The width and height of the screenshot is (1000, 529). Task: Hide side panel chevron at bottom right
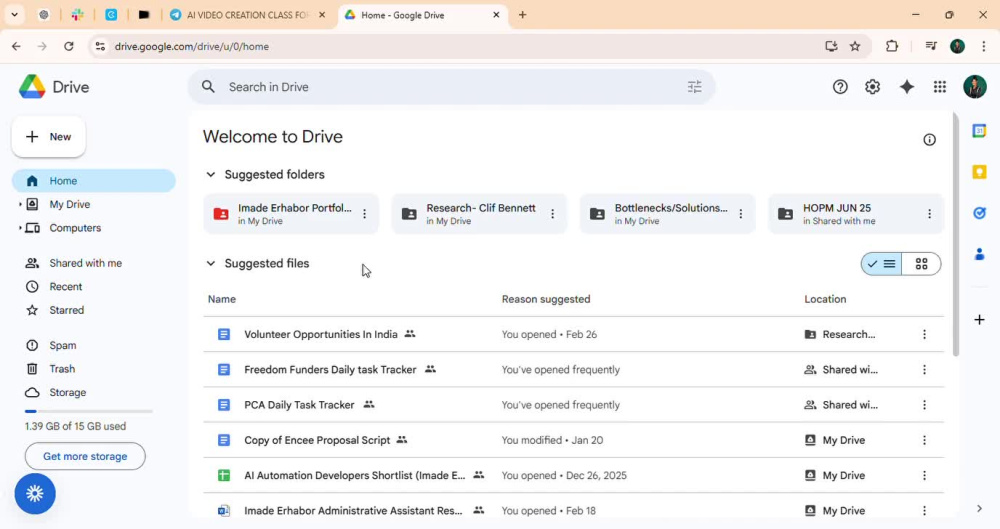979,509
